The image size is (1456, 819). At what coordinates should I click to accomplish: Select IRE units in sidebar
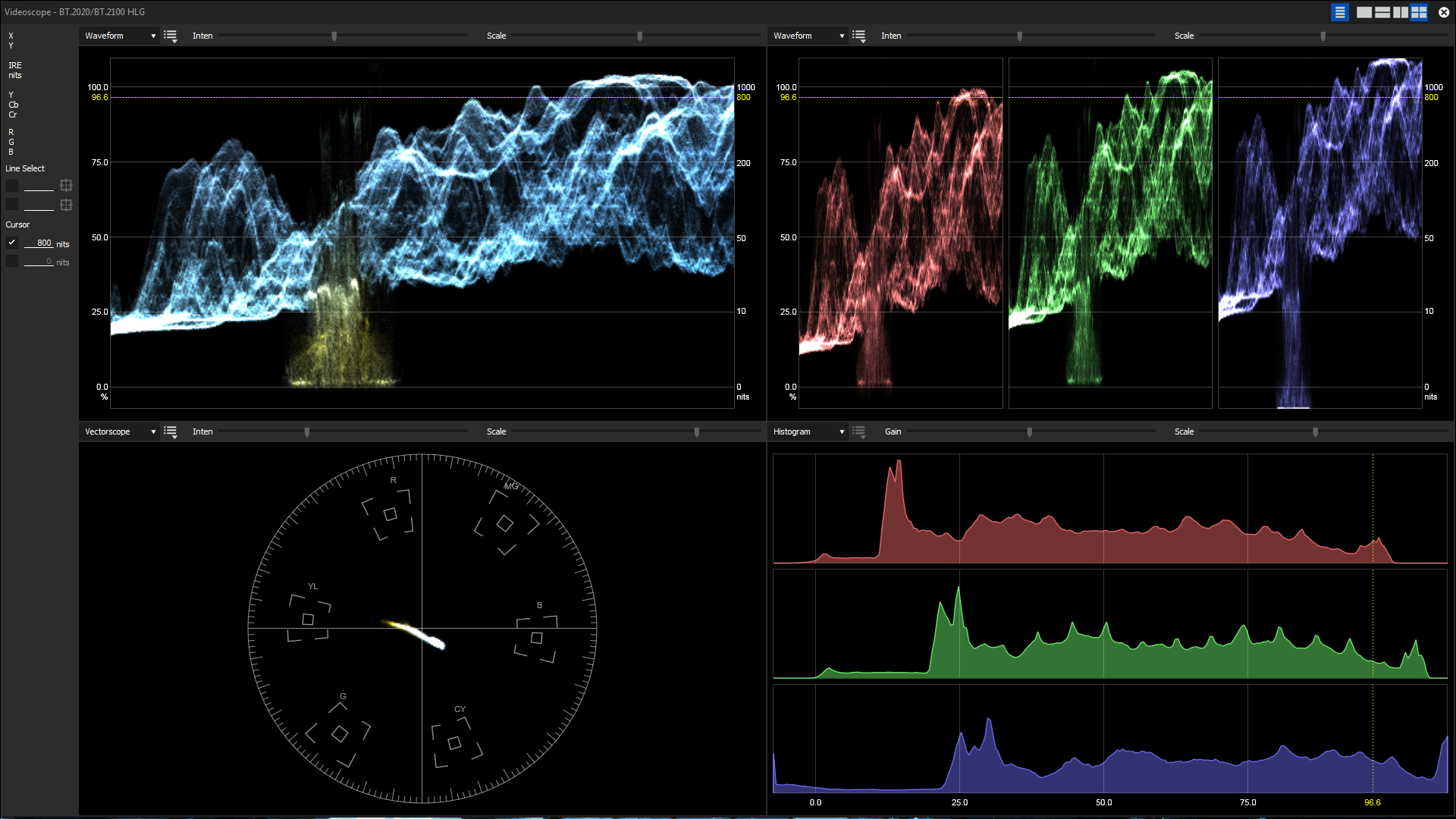tap(15, 65)
